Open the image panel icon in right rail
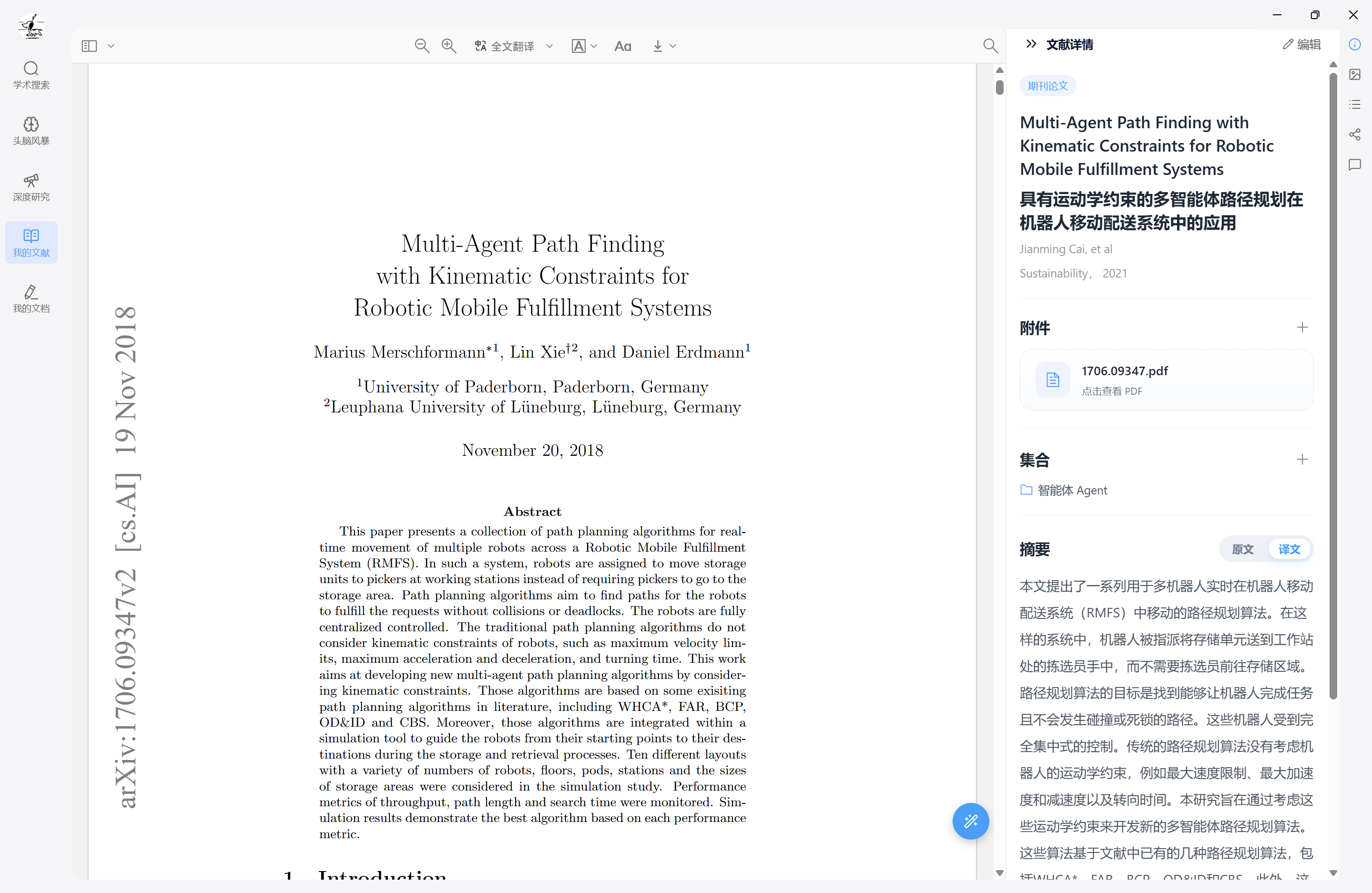 point(1355,74)
